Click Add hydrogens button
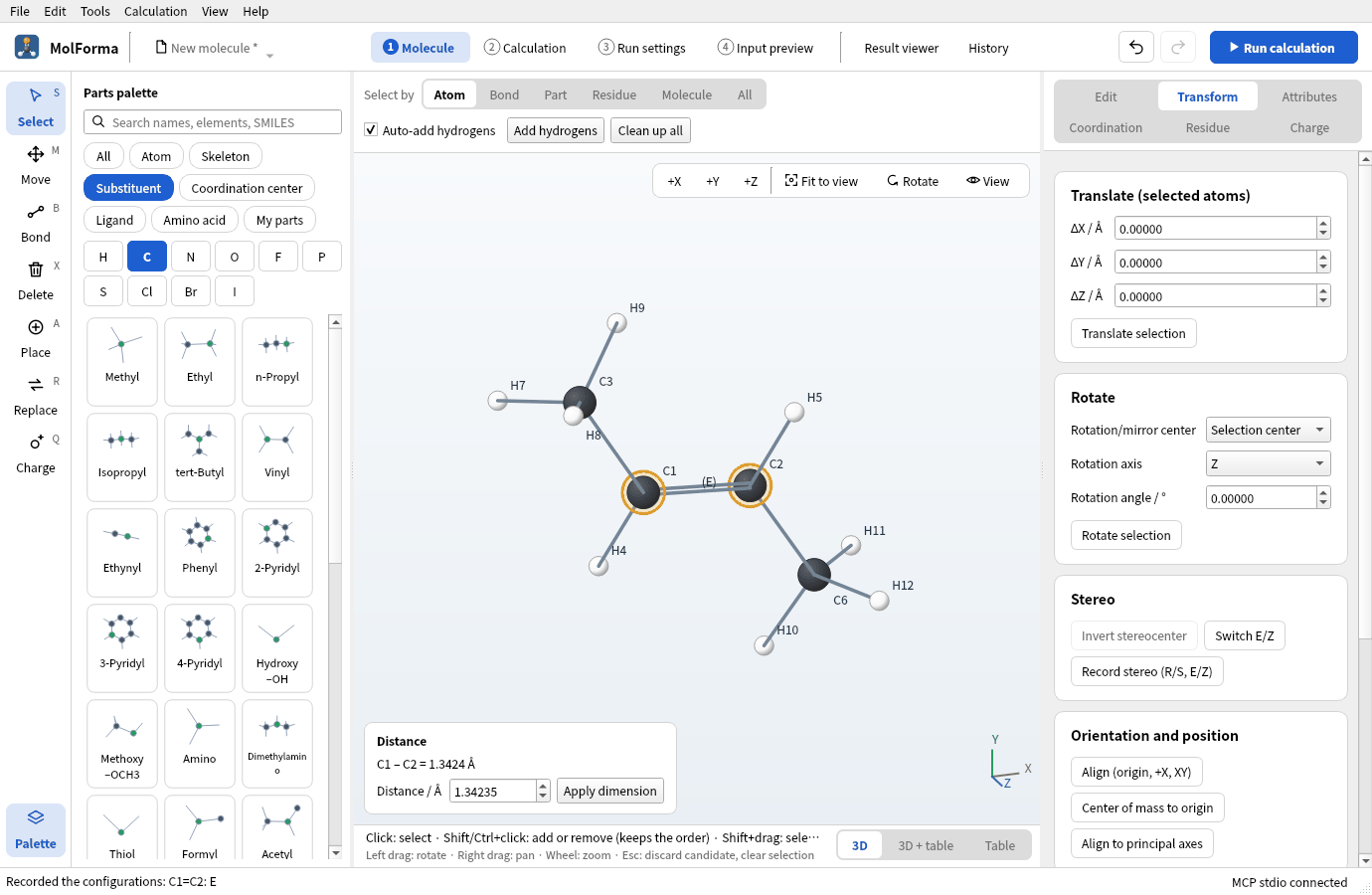The width and height of the screenshot is (1372, 895). [556, 130]
